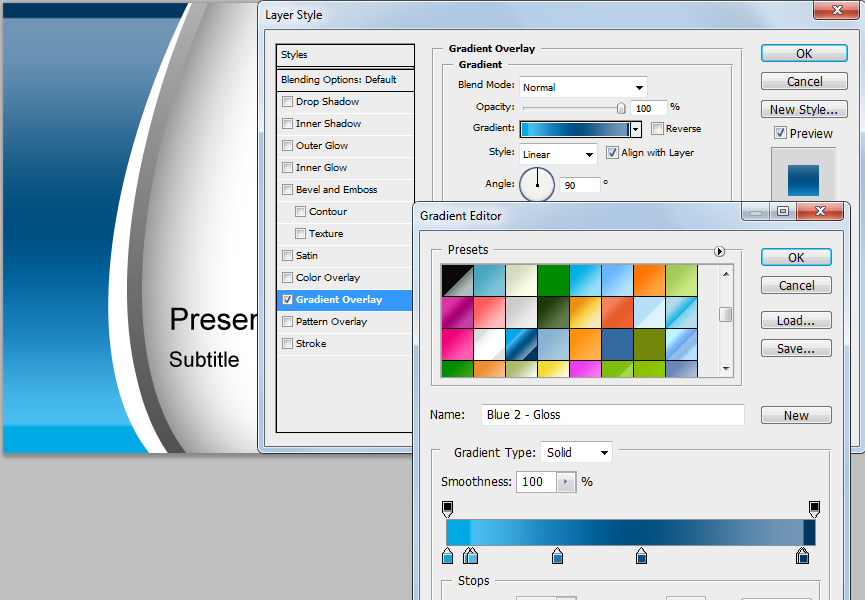Click the layer style preview thumbnail
Screen dimensions: 865x600
805,180
